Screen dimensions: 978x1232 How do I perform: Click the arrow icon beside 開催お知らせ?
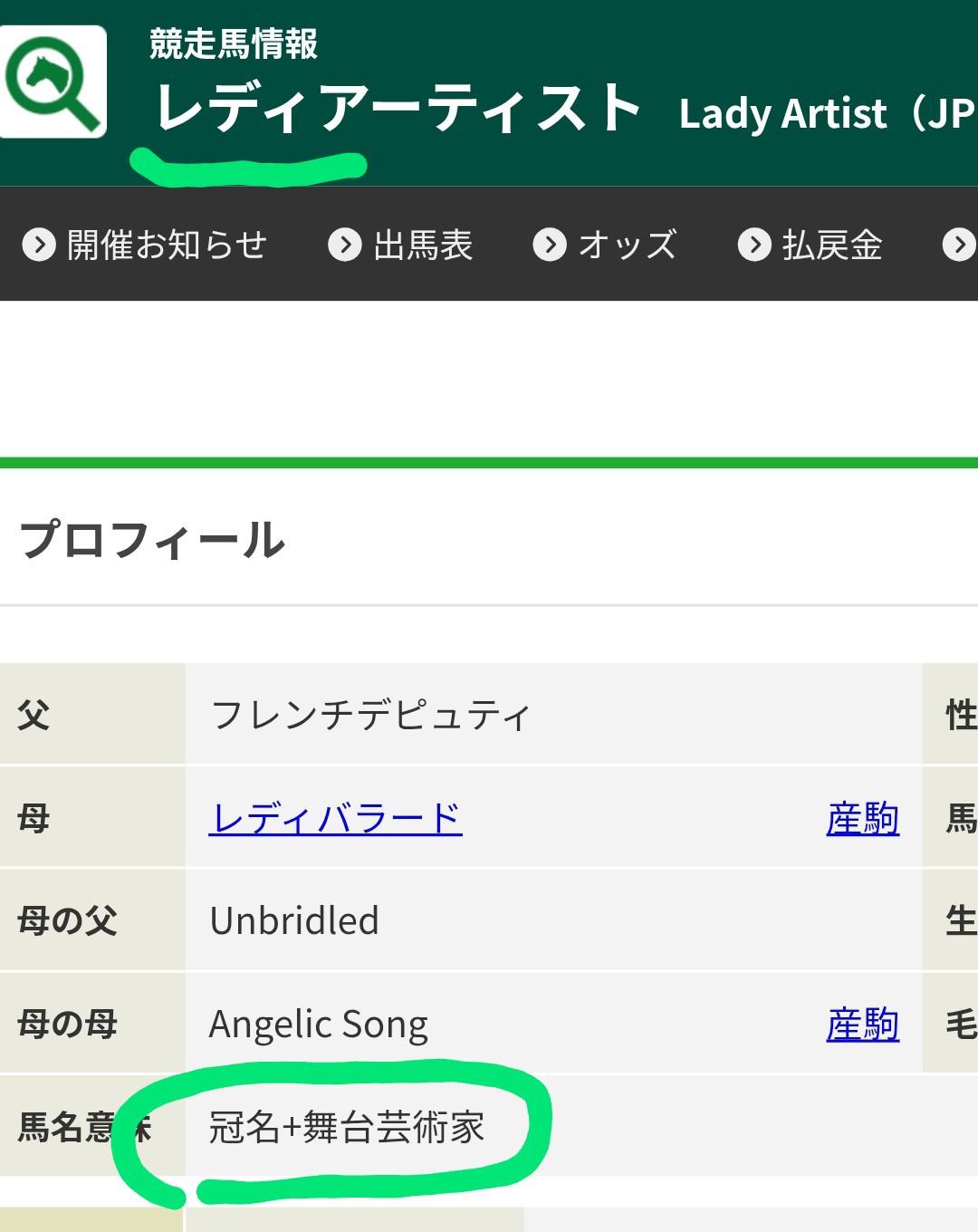(x=39, y=245)
